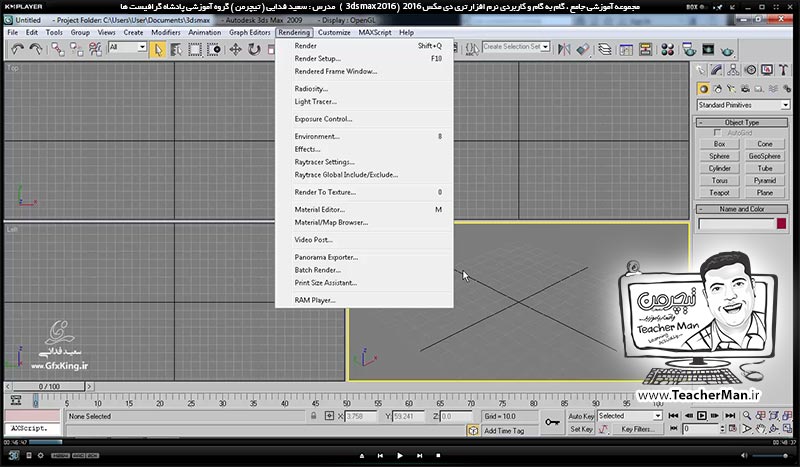The image size is (800, 467).
Task: Open the Rendered Frame Window icon
Action: tap(708, 49)
